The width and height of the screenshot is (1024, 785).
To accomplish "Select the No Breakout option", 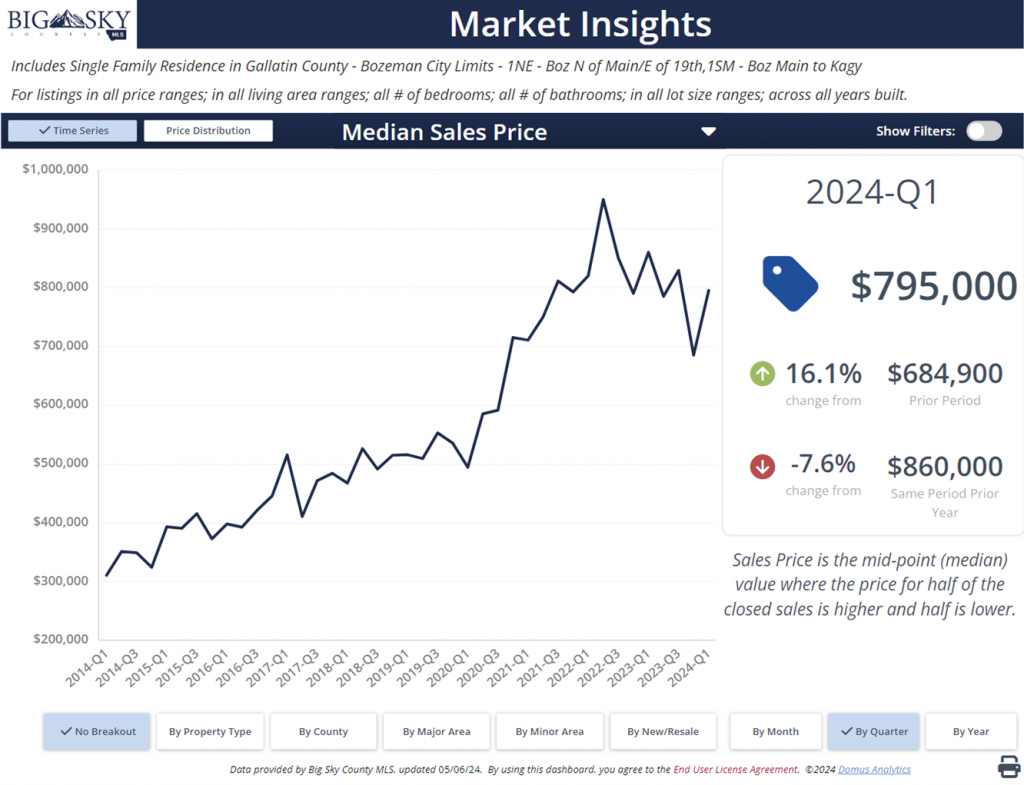I will click(97, 732).
